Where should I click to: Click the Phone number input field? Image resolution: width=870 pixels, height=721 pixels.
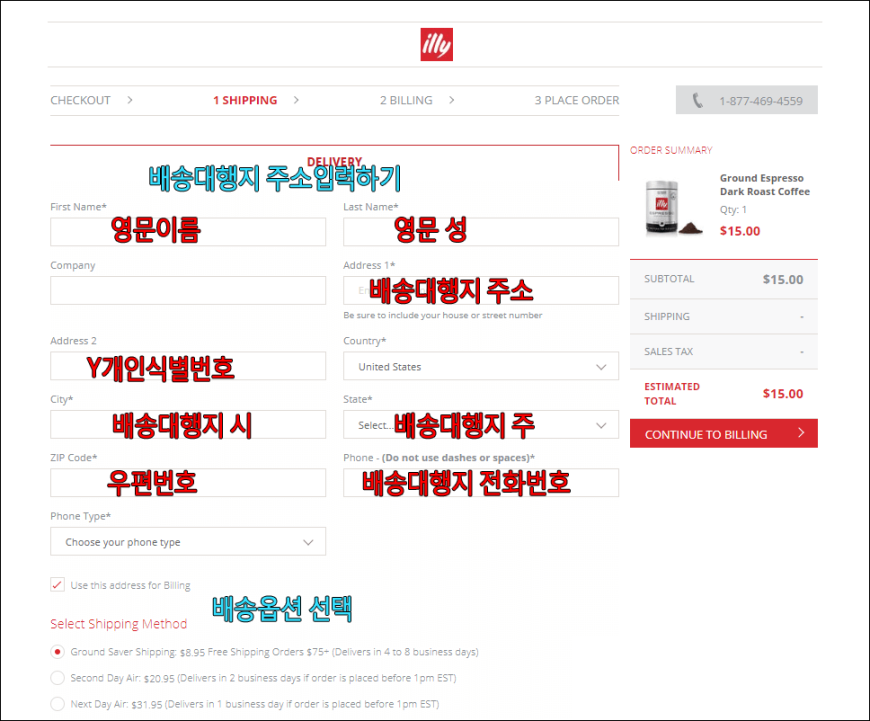(x=481, y=482)
